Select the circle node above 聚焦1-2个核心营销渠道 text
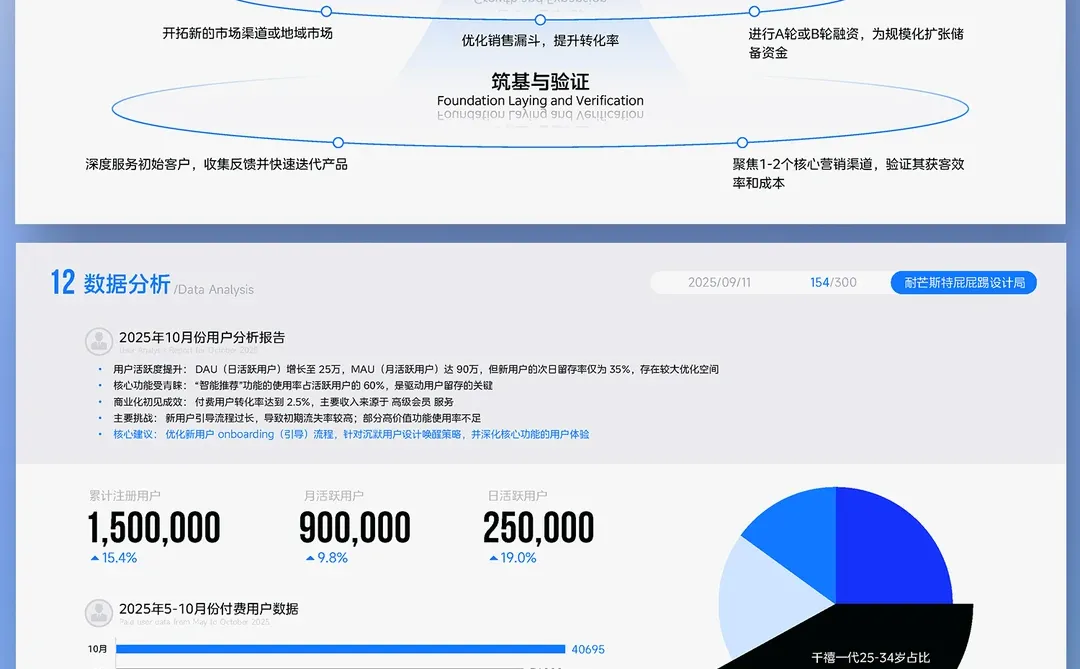The image size is (1080, 669). [x=742, y=143]
